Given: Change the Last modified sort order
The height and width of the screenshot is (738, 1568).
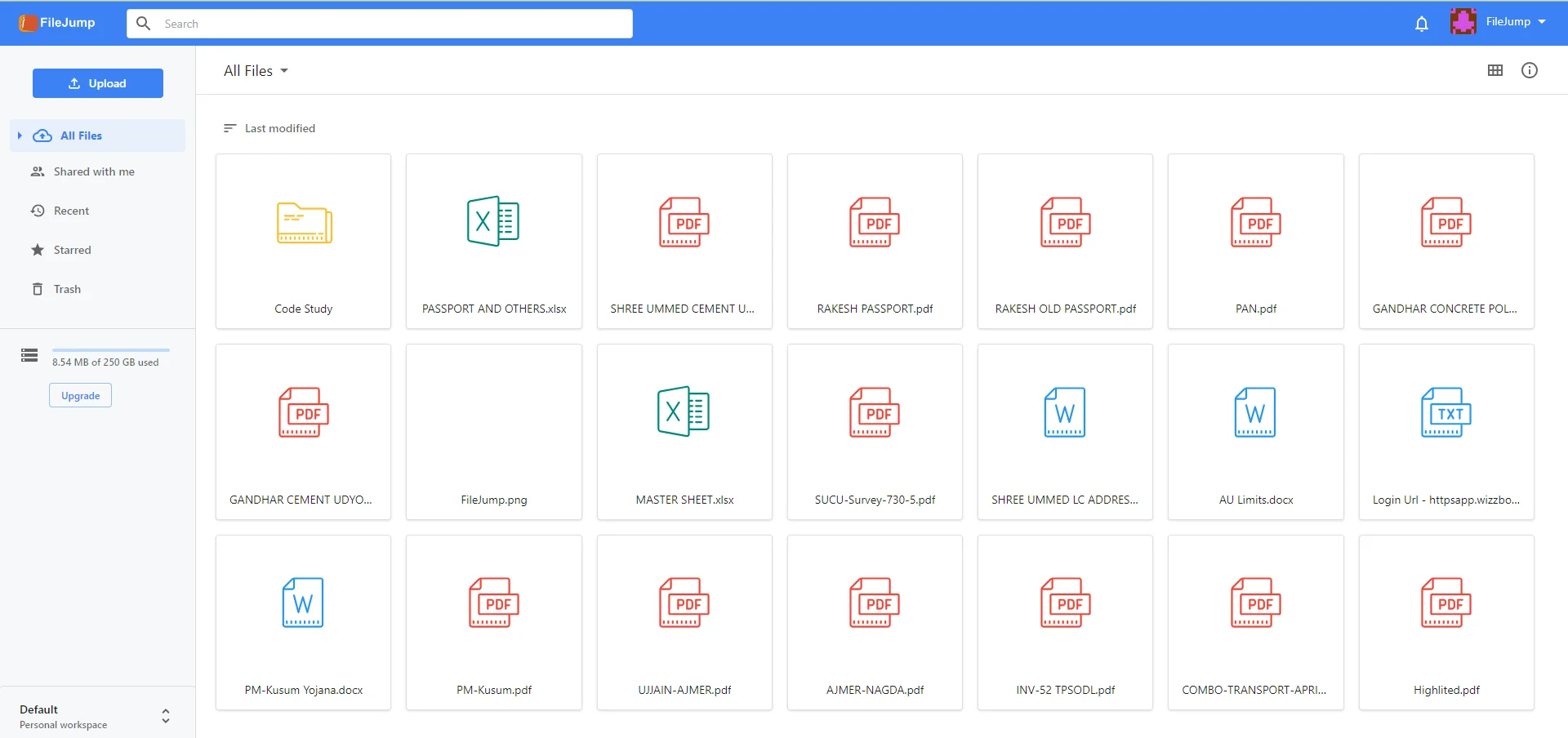Looking at the screenshot, I should point(269,127).
